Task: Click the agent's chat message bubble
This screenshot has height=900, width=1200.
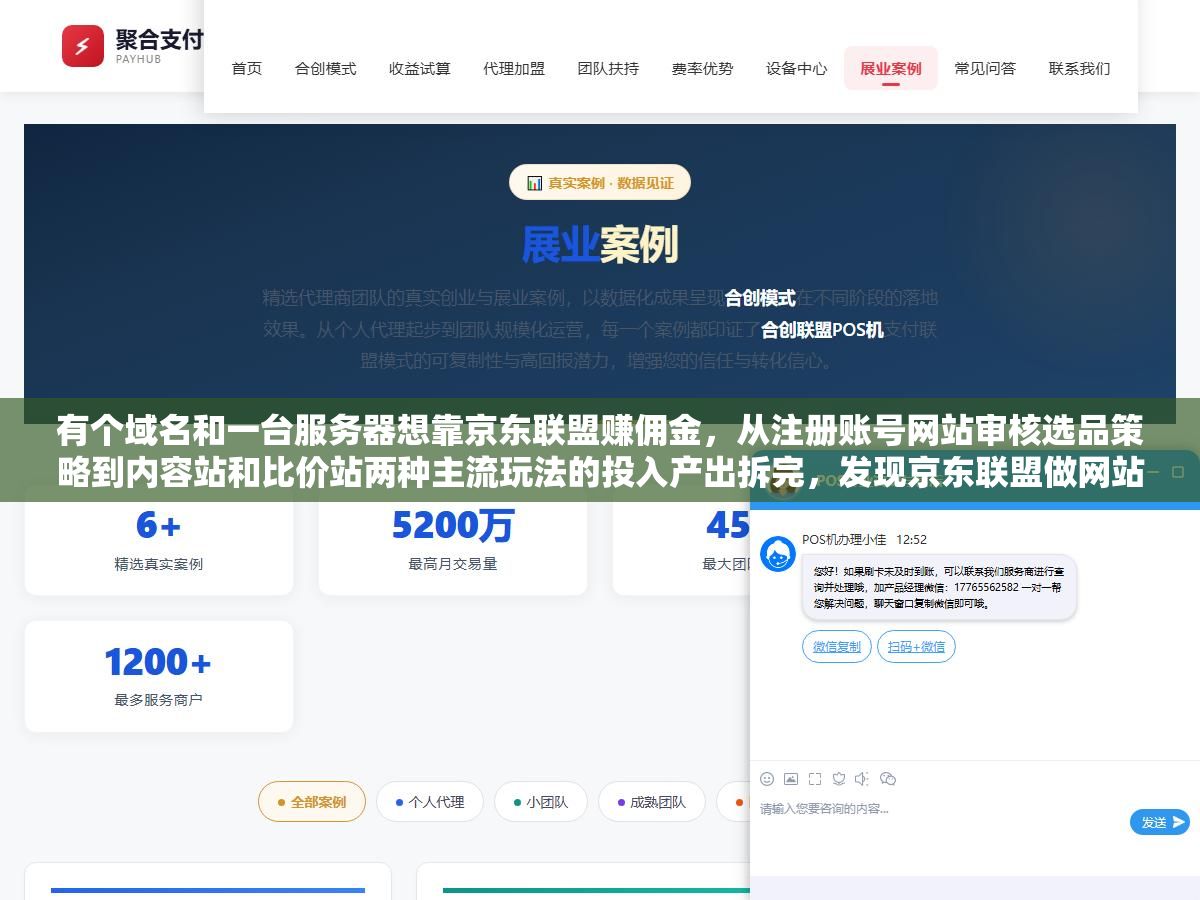Action: tap(939, 587)
